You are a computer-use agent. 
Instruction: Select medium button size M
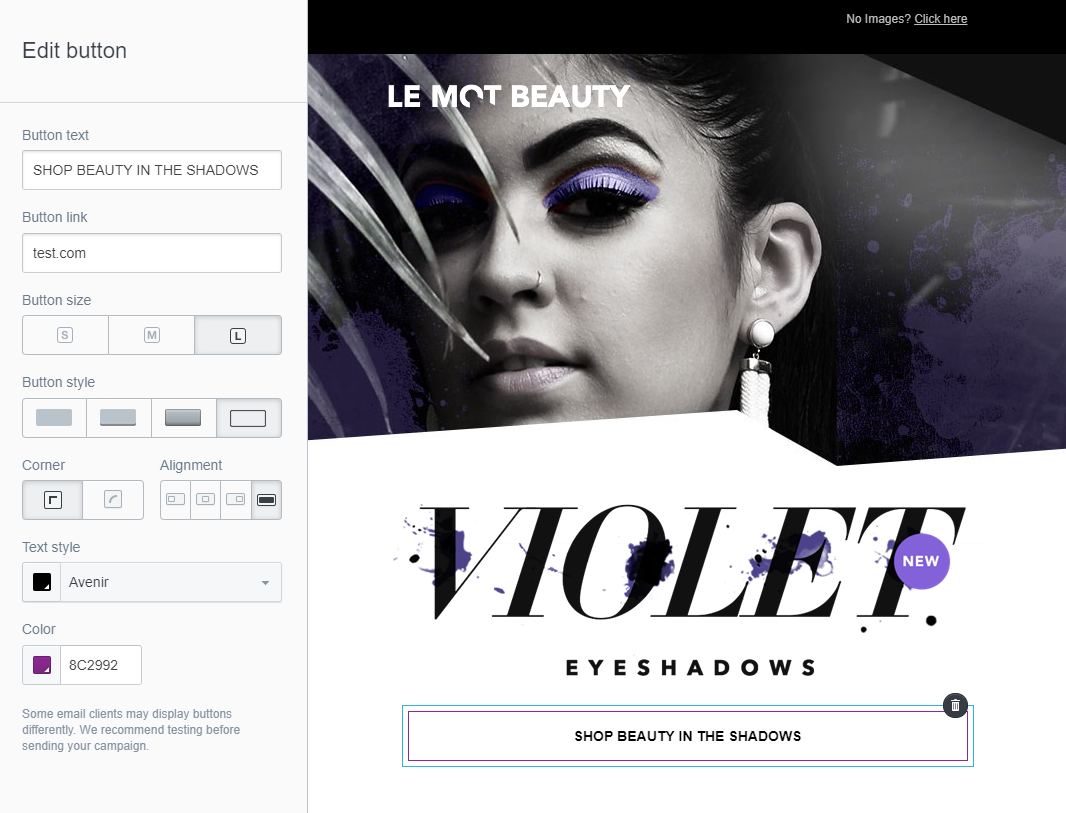152,335
